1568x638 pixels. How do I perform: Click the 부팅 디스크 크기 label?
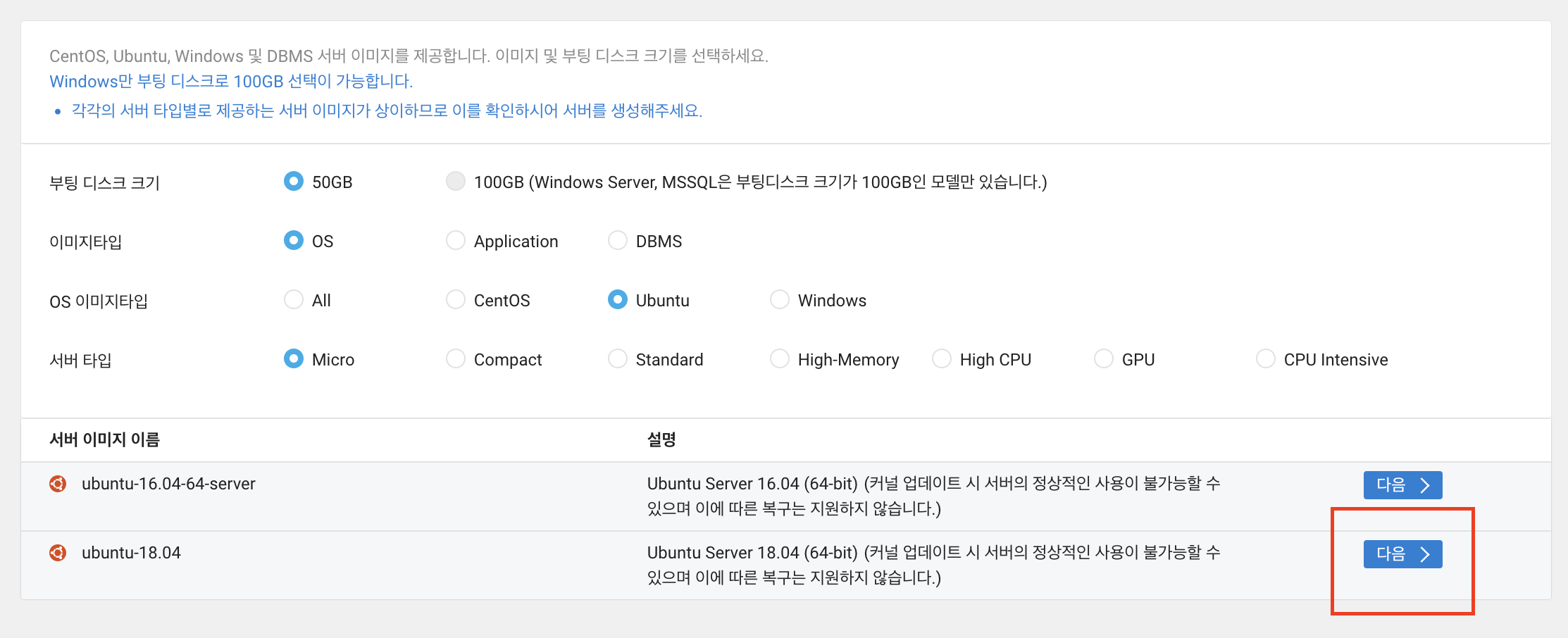point(105,183)
